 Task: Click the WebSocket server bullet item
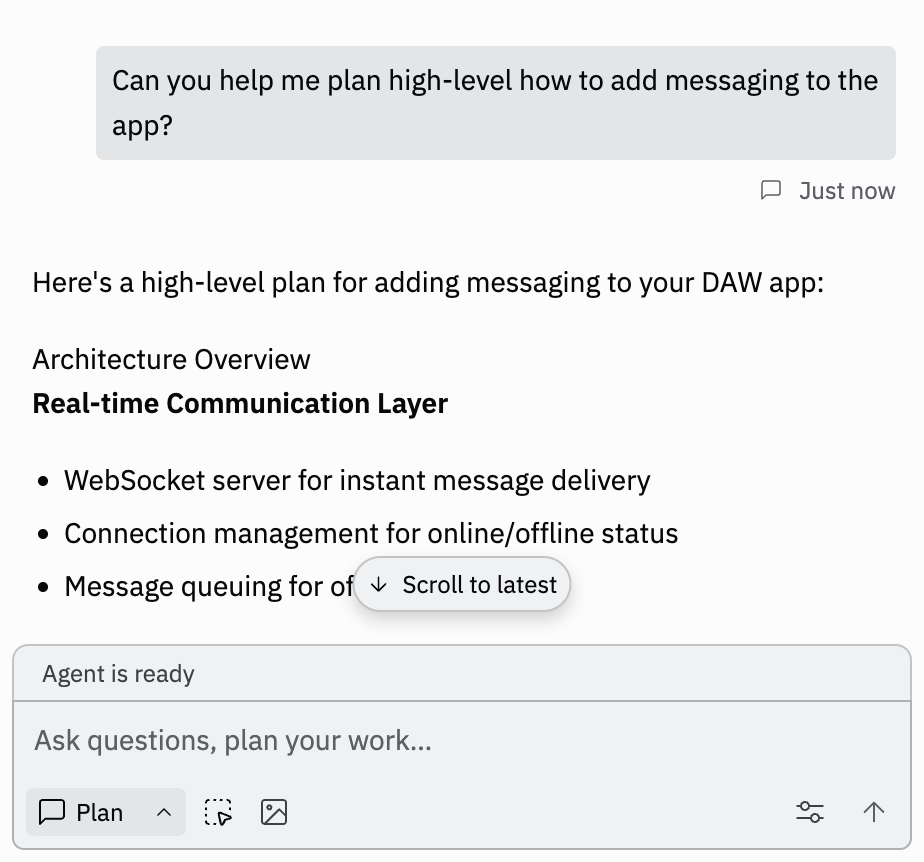click(357, 480)
